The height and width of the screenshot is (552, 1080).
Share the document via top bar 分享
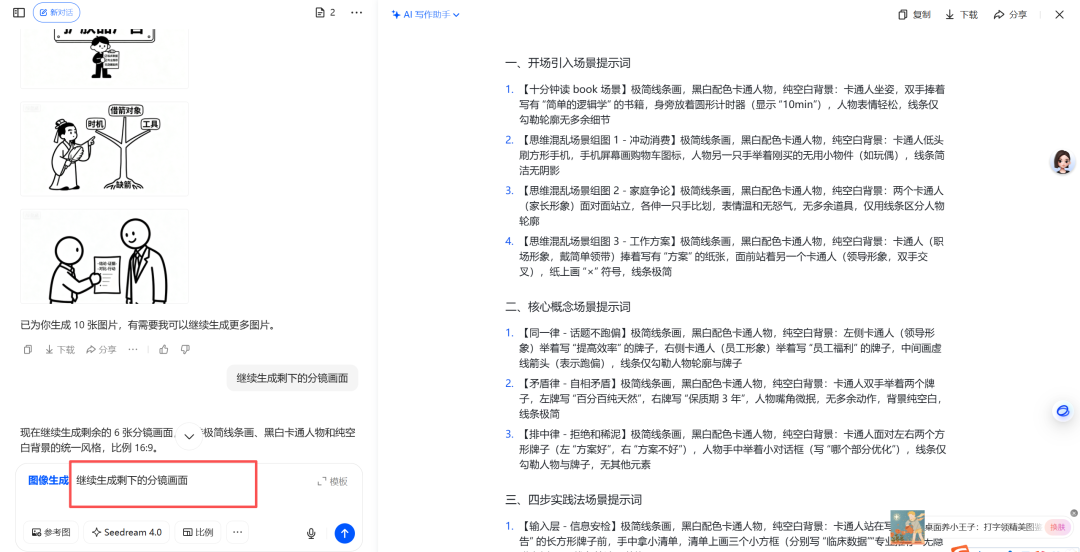pos(1010,14)
